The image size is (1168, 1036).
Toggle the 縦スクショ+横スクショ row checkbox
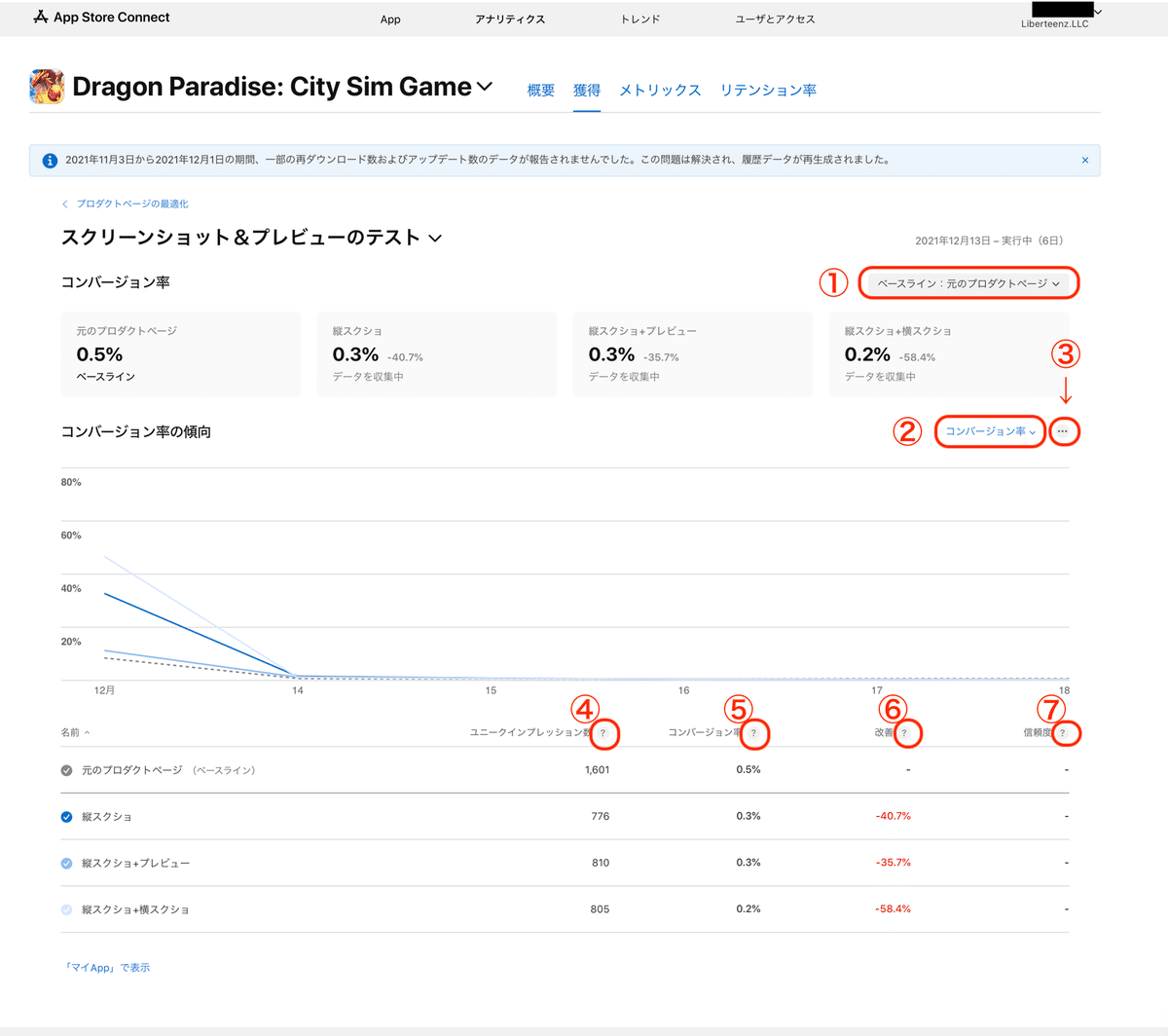pos(66,909)
